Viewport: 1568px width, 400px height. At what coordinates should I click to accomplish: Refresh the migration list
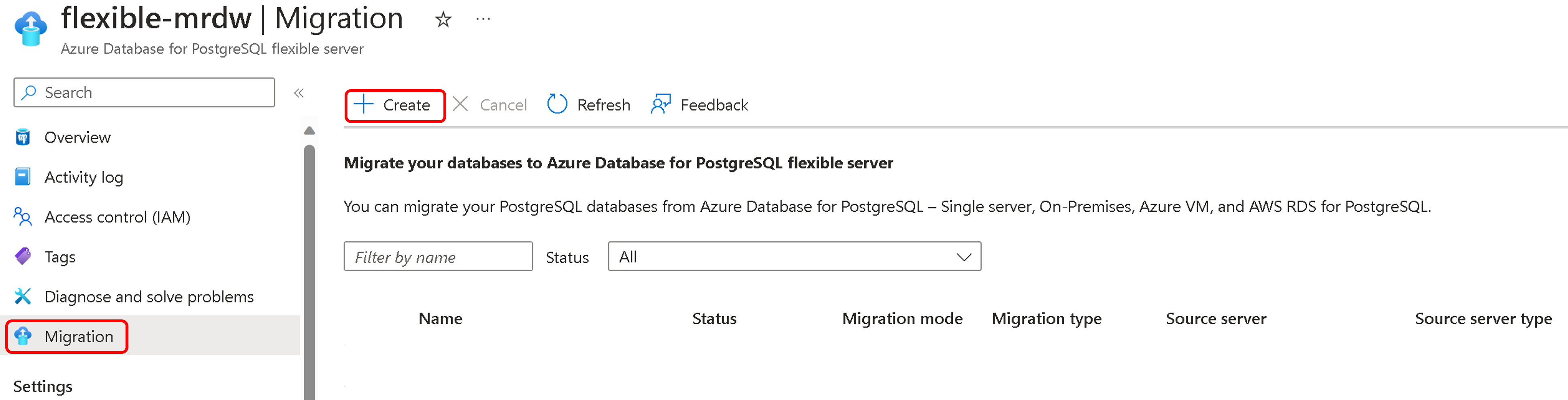[x=589, y=105]
